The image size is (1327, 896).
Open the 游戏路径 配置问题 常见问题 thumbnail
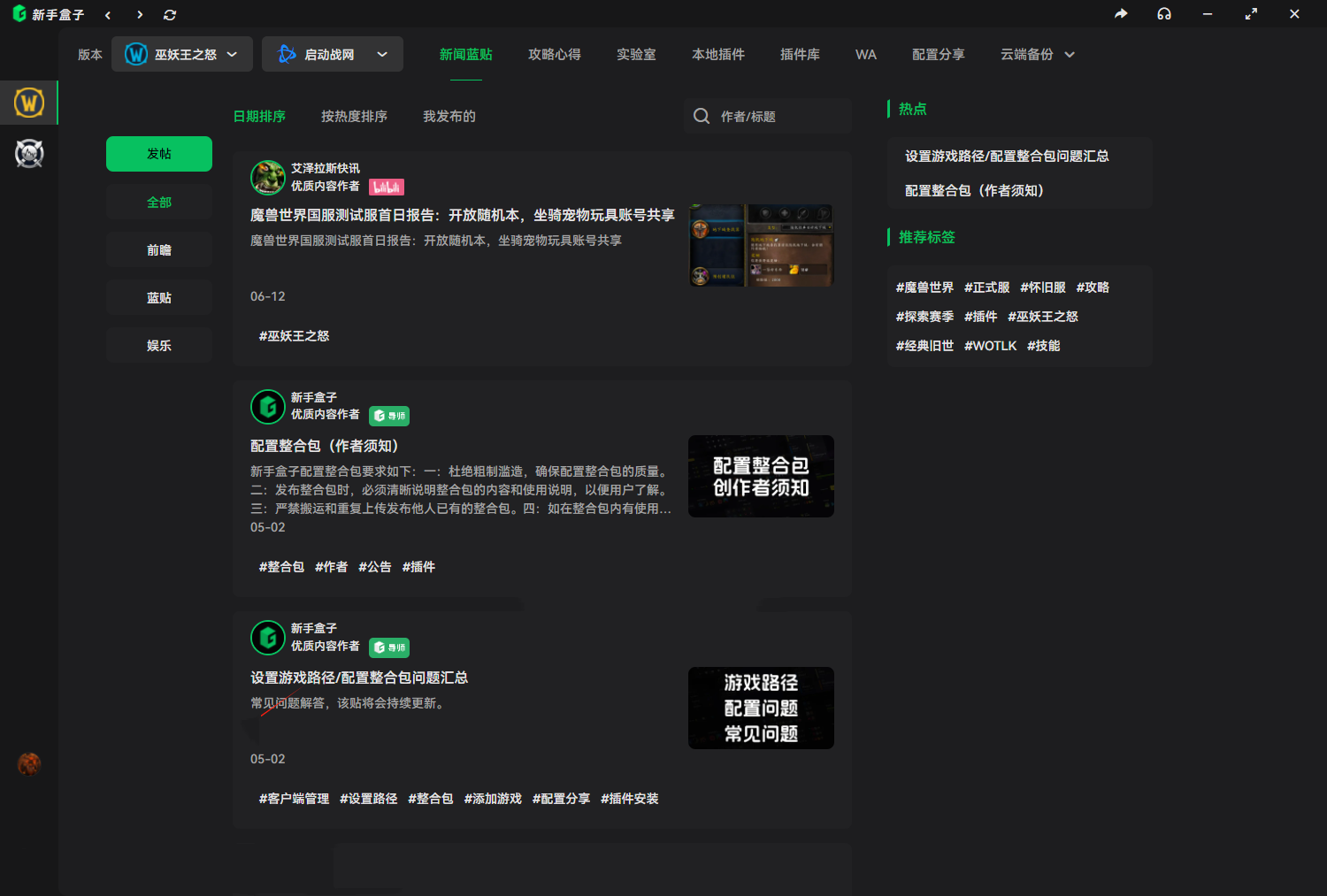[x=761, y=708]
